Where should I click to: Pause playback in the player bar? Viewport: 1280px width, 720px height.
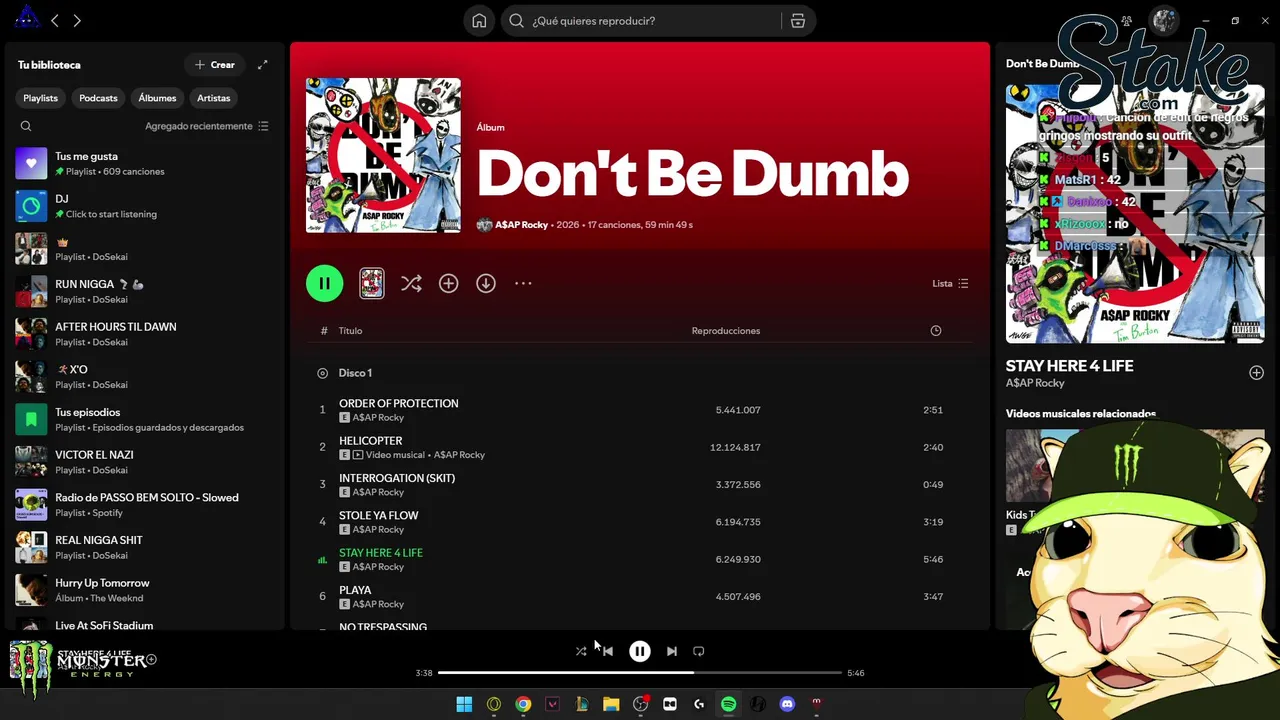(x=640, y=651)
